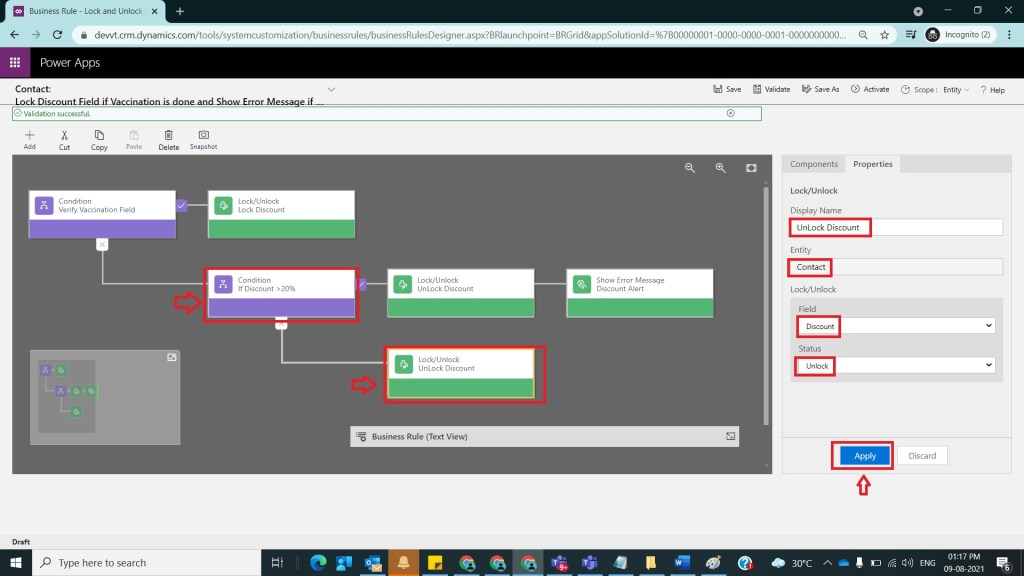Discard the property changes

(x=922, y=456)
